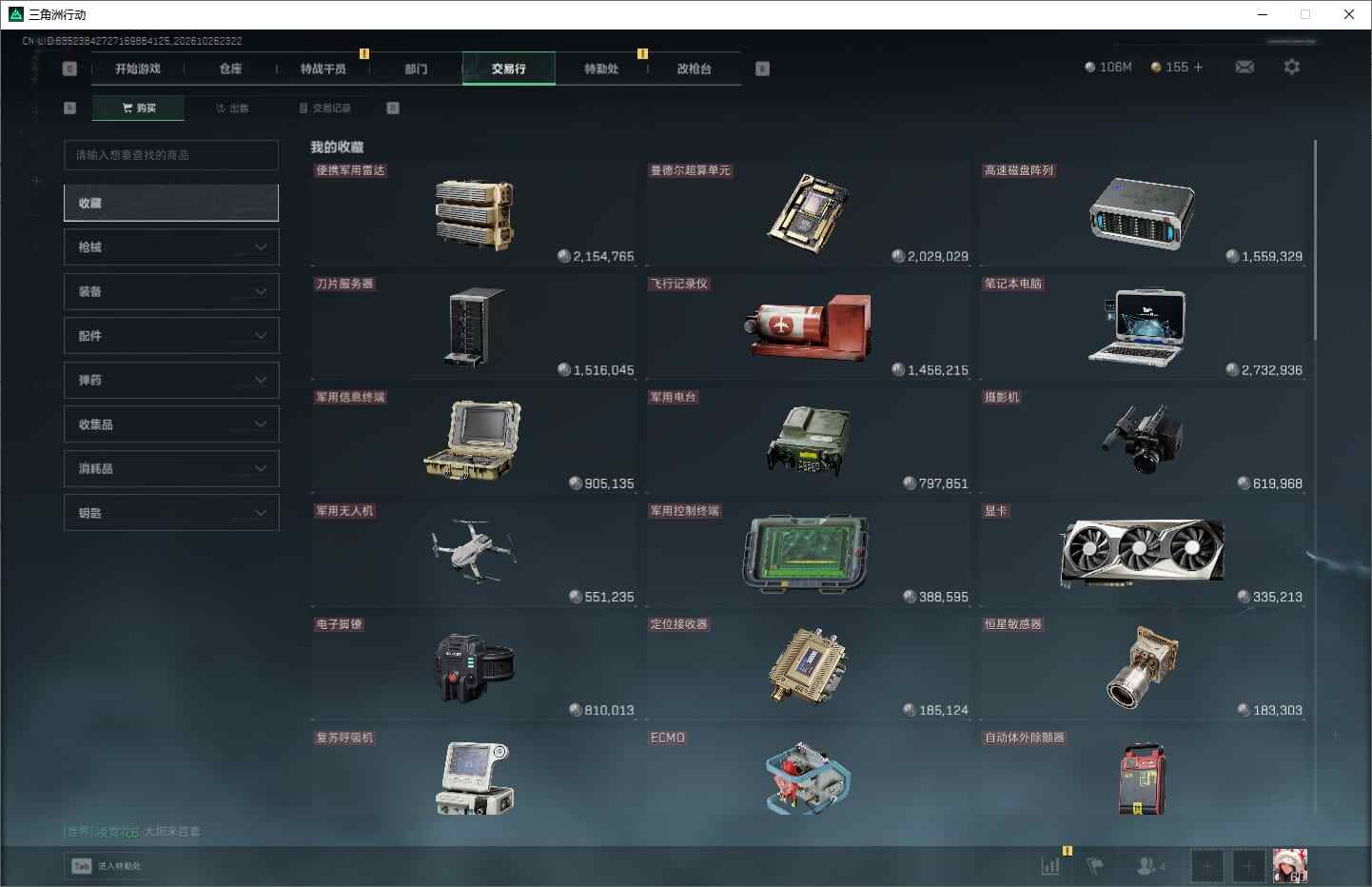
Task: Click the 进入特勤处 button
Action: tap(107, 866)
